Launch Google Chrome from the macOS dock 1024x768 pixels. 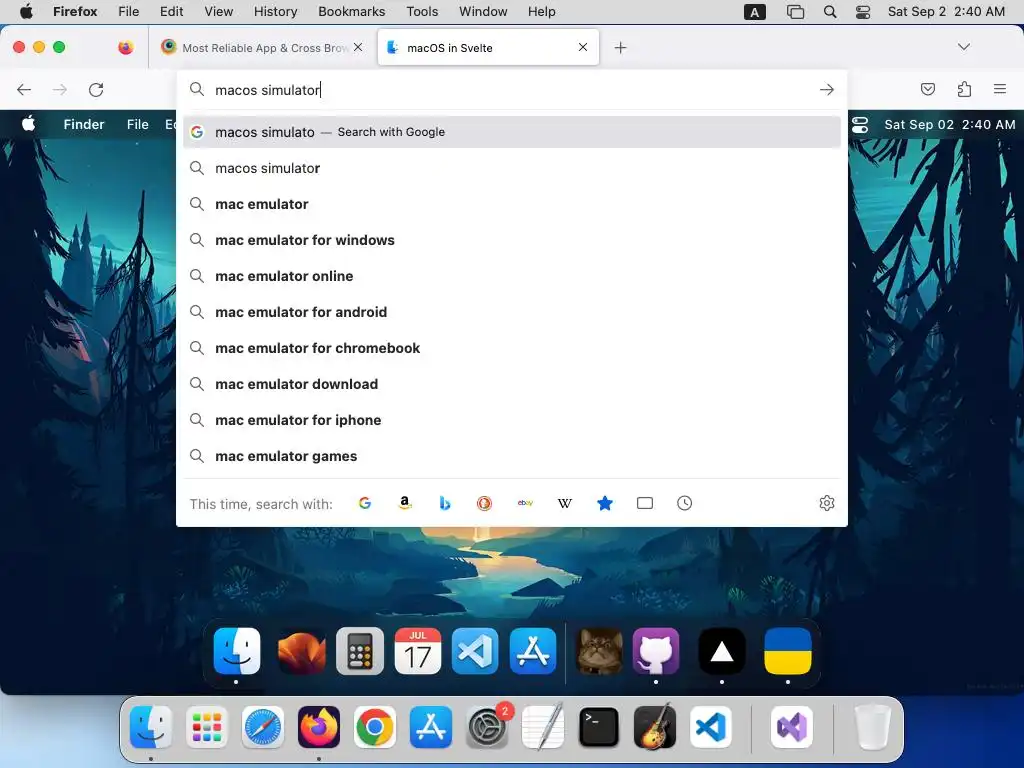[375, 727]
